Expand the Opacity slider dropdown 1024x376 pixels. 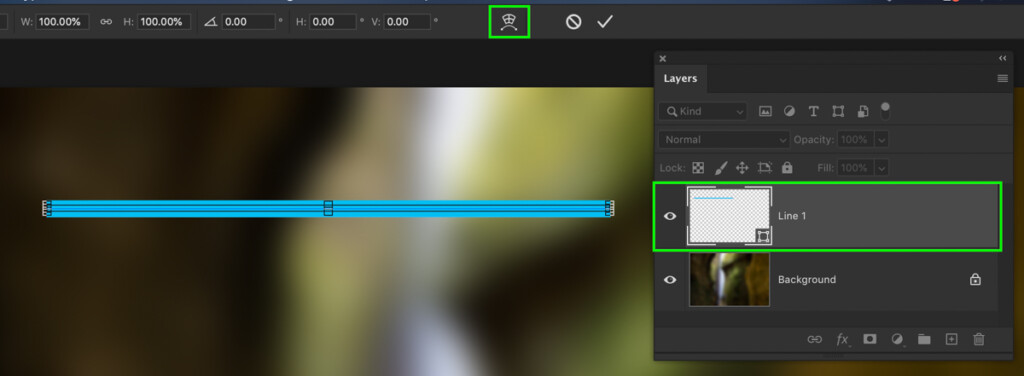[x=882, y=140]
